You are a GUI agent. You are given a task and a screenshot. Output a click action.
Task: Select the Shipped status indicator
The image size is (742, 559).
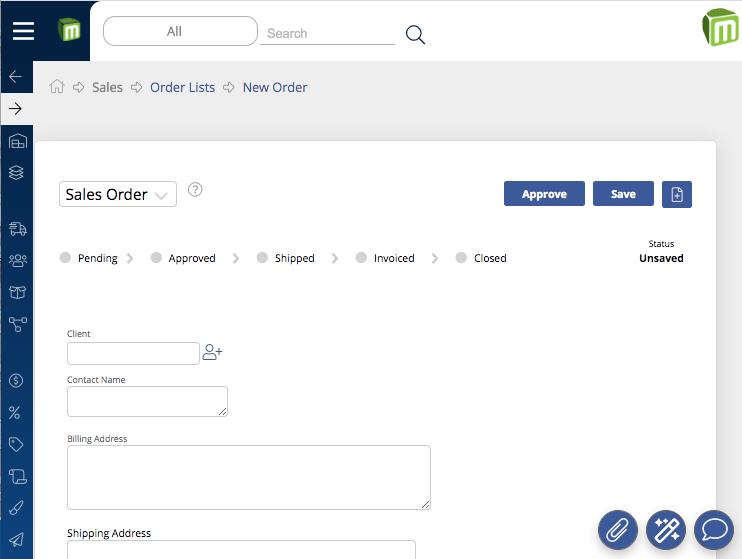coord(285,258)
